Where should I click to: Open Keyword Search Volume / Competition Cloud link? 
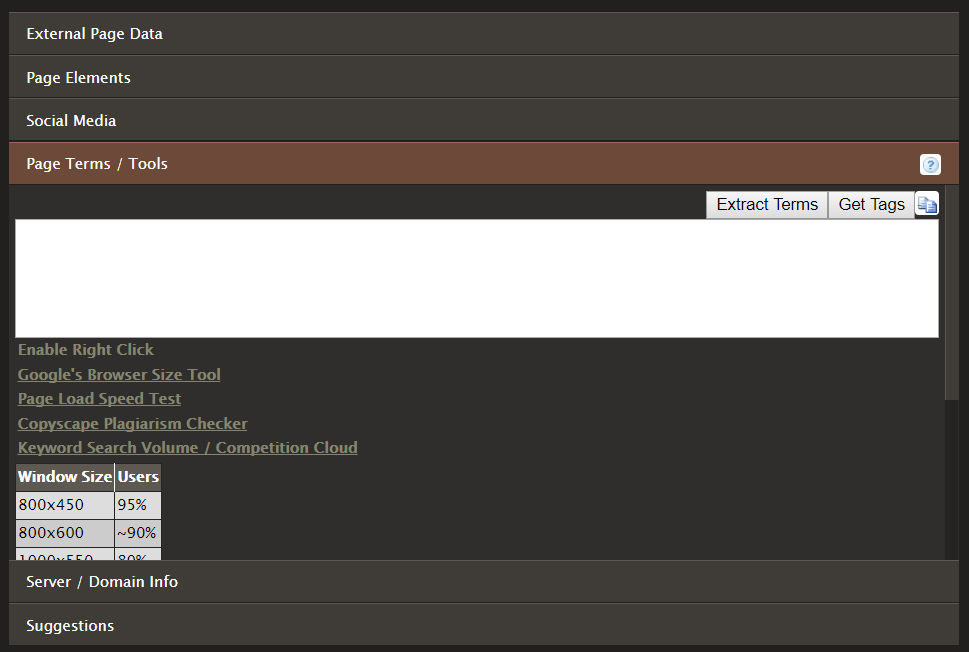click(187, 448)
